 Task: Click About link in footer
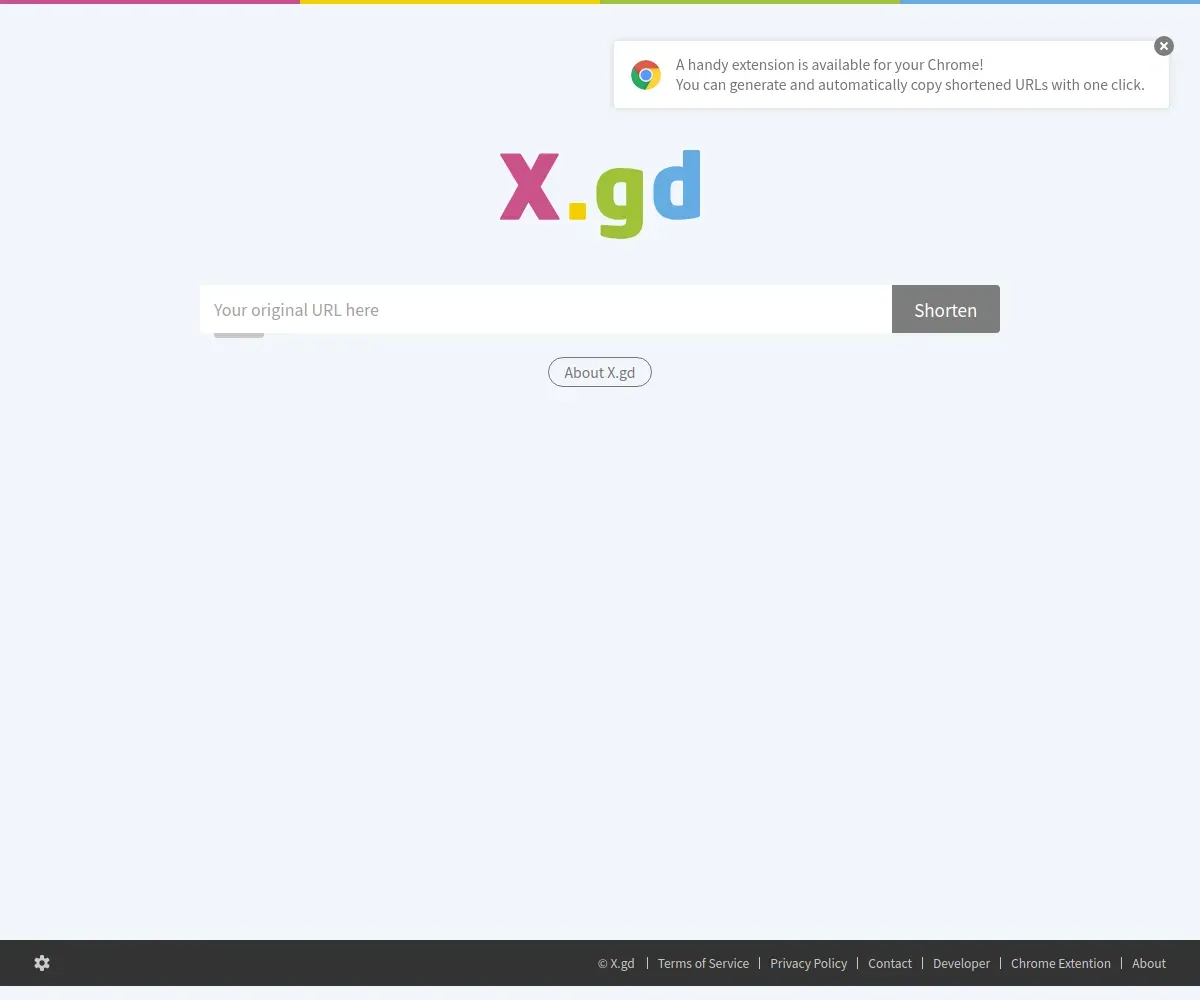(x=1149, y=963)
